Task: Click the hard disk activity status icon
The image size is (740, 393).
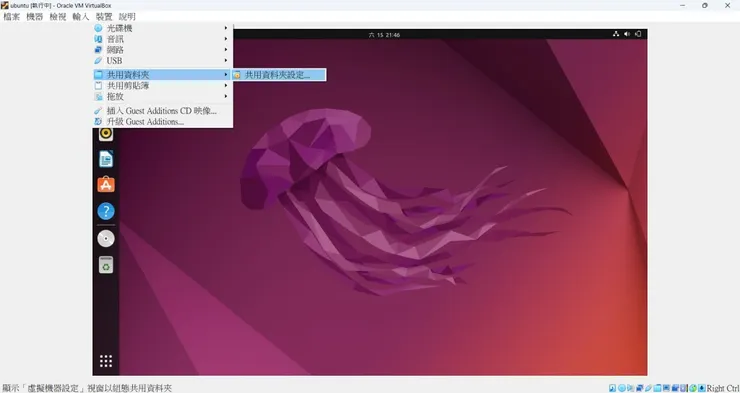Action: pos(612,388)
